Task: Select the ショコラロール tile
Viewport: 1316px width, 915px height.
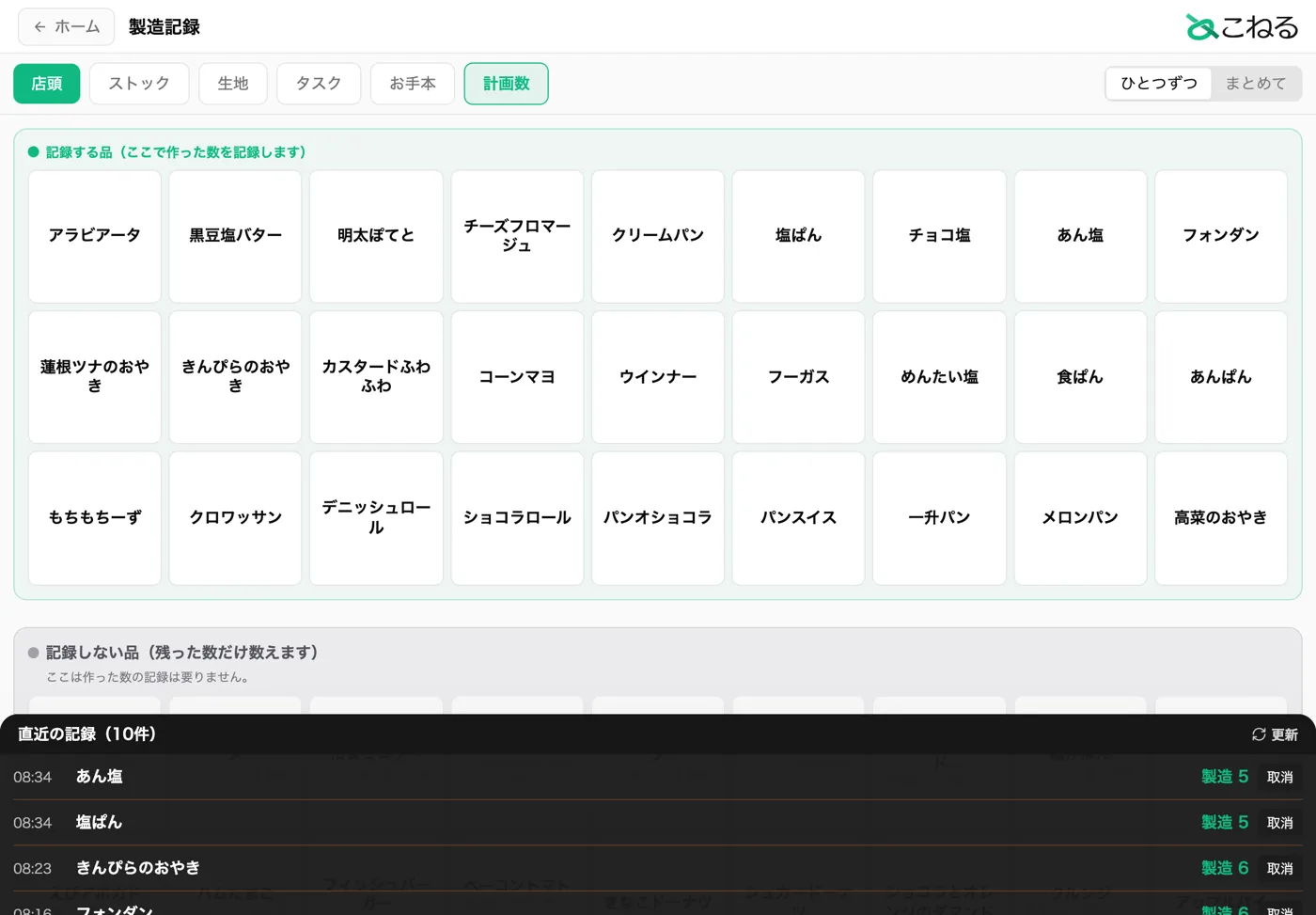Action: (517, 518)
